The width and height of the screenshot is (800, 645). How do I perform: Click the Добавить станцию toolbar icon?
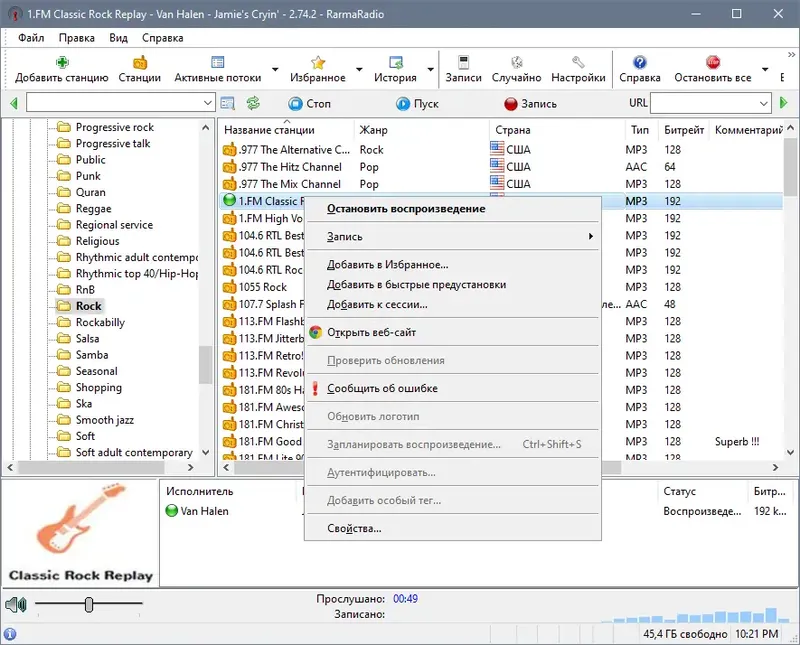[x=60, y=67]
